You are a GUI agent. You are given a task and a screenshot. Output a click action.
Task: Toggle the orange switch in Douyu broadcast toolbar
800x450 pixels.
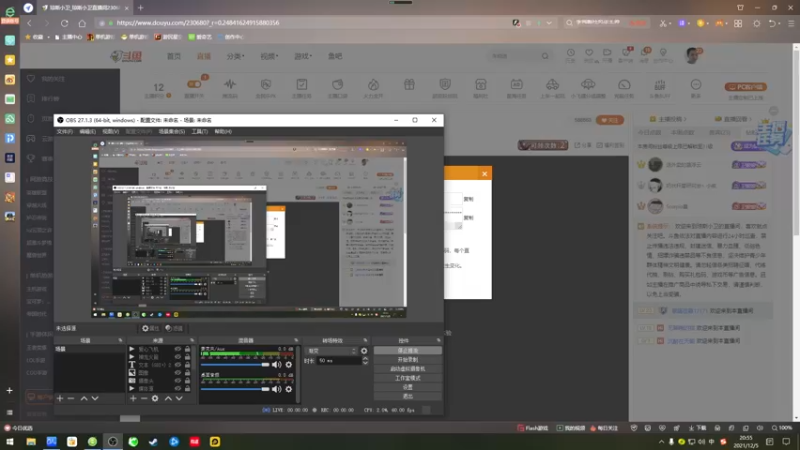click(x=194, y=84)
